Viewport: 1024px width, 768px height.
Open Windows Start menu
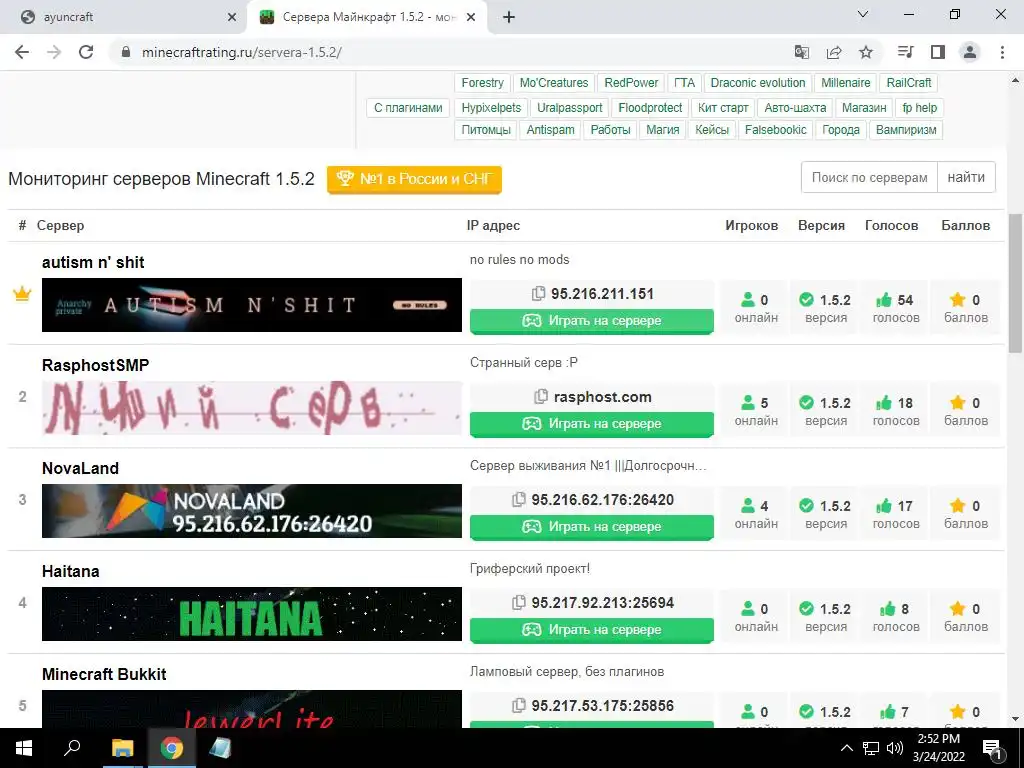(x=24, y=748)
